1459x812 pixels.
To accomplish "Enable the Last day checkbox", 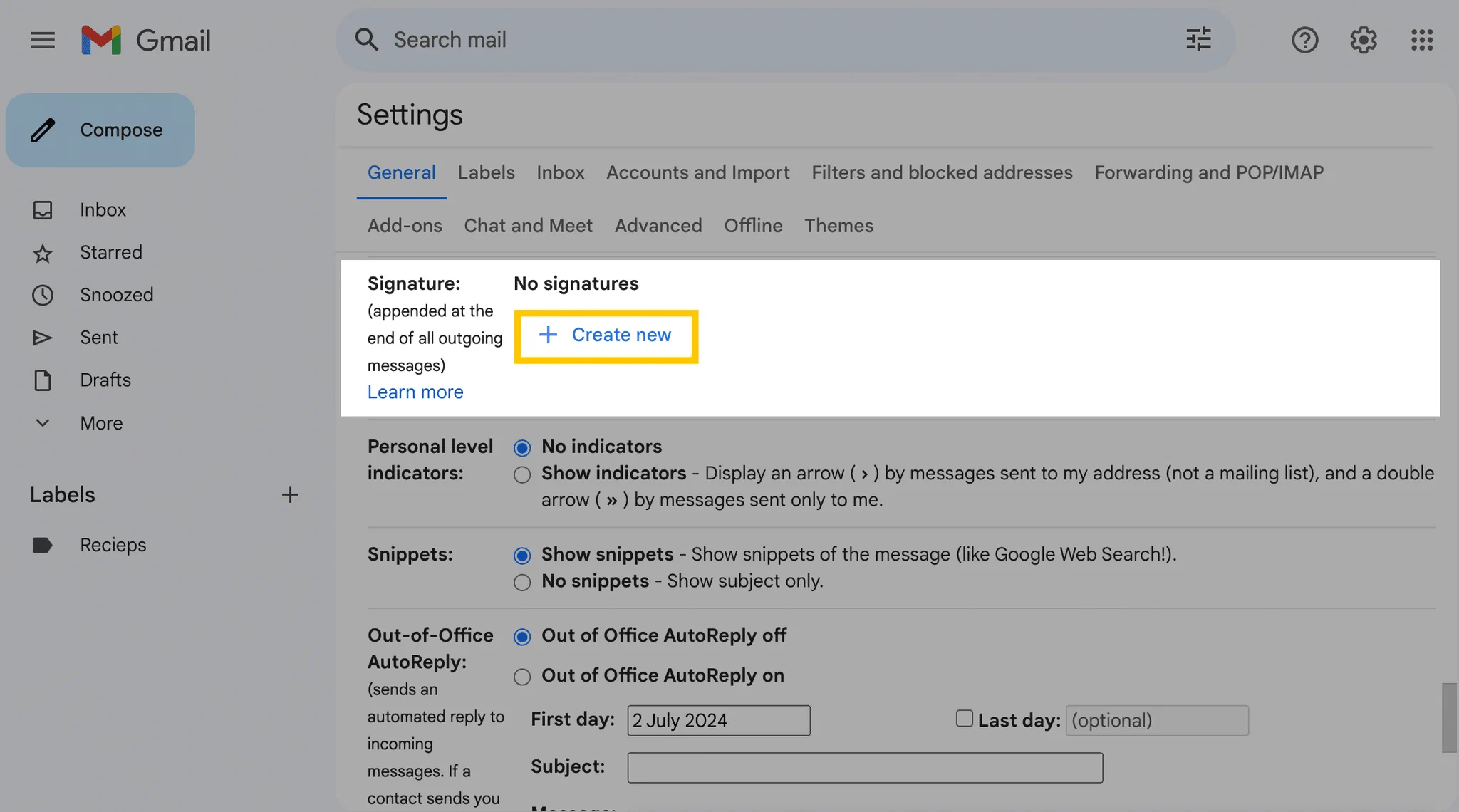I will pyautogui.click(x=964, y=718).
